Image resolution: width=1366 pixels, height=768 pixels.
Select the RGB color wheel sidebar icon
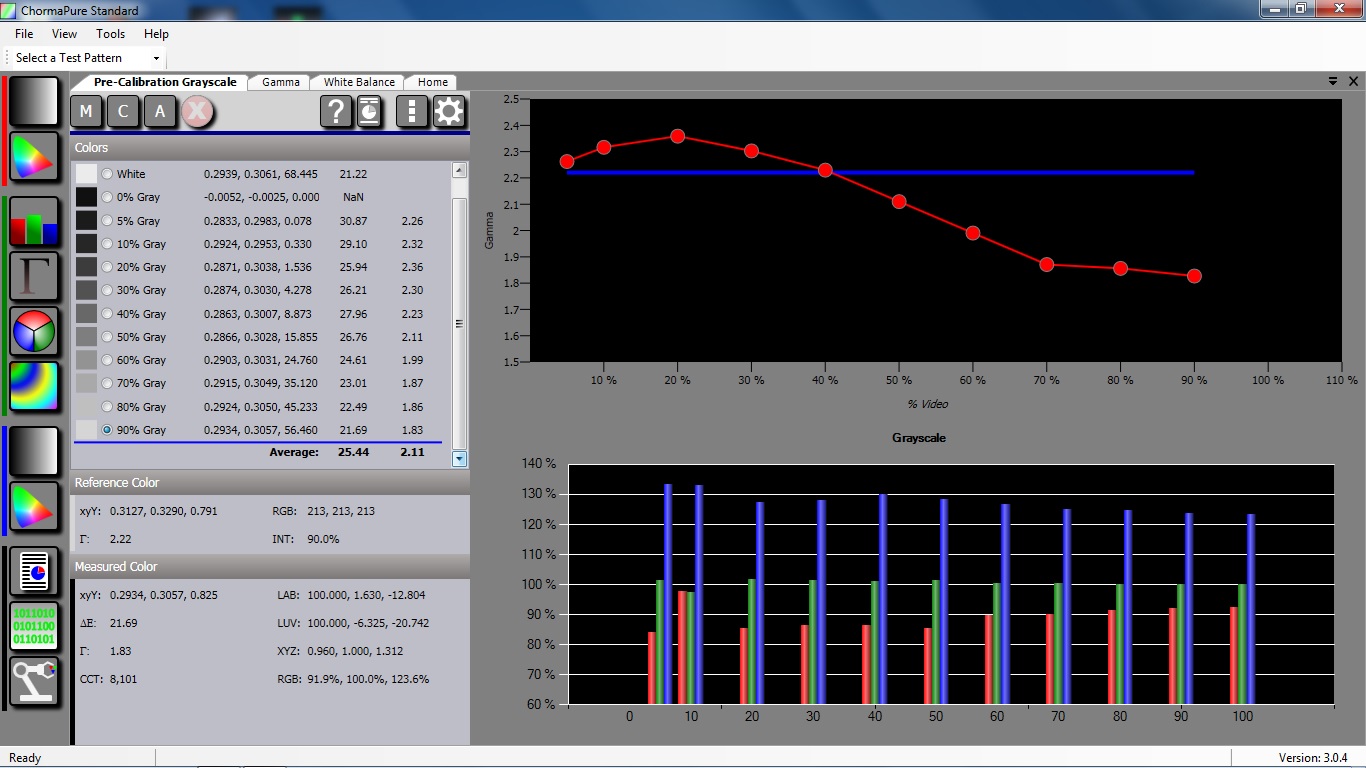point(34,332)
